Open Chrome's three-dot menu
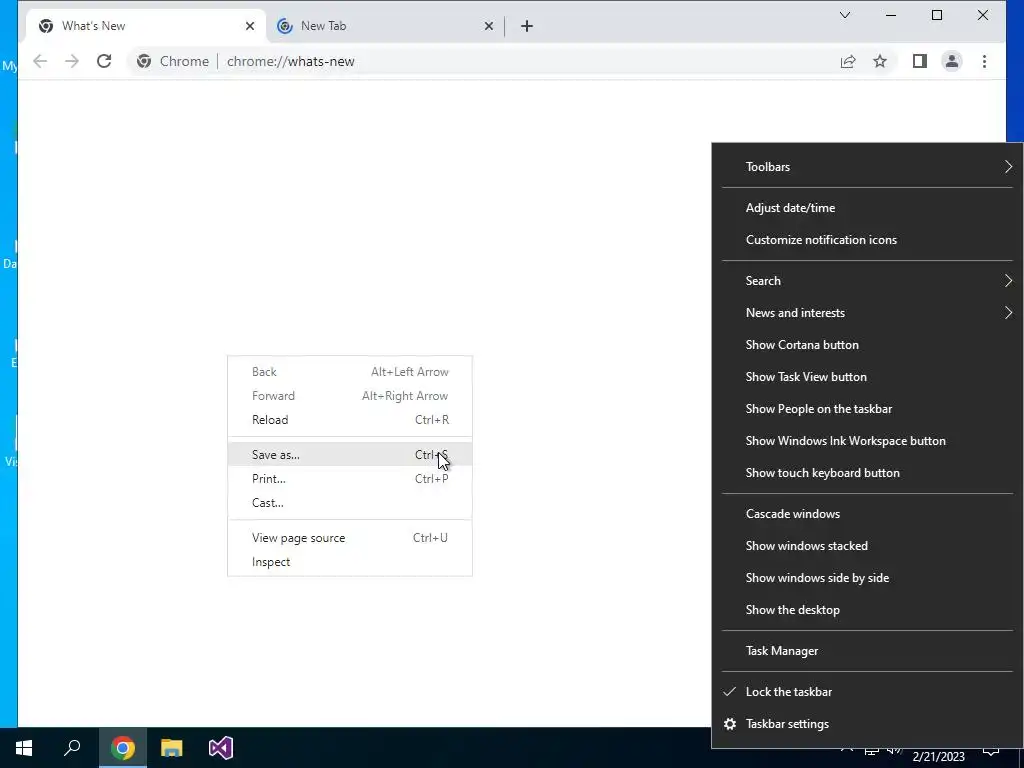 click(984, 61)
